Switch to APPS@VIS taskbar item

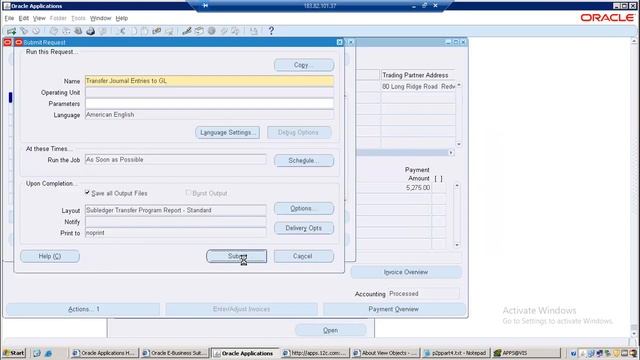pos(527,353)
